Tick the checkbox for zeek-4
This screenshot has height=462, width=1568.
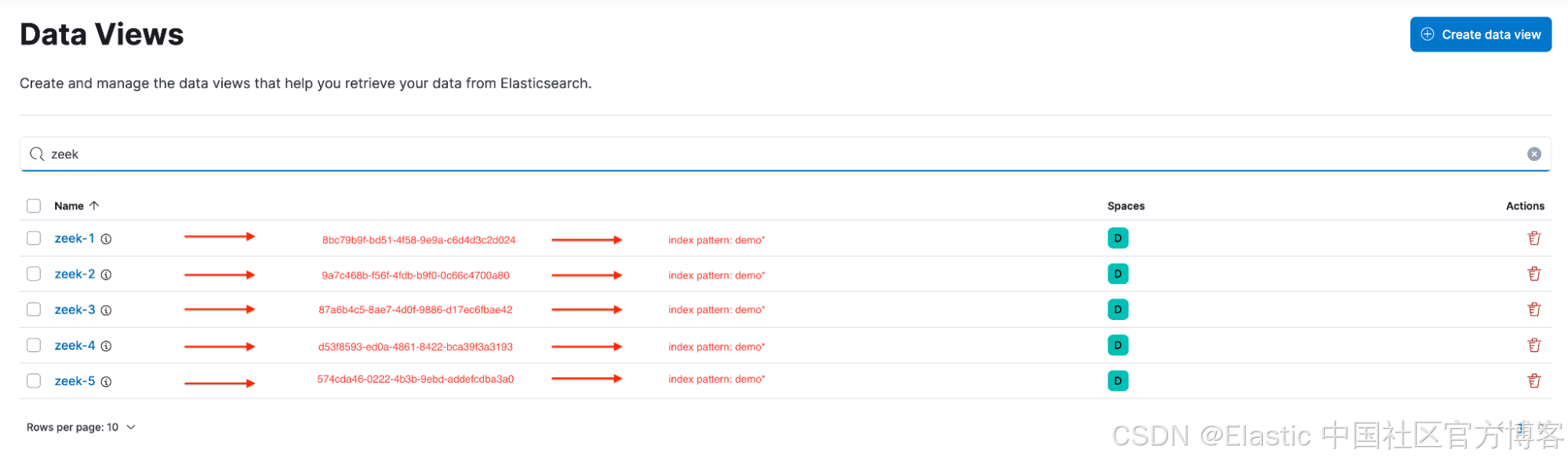pyautogui.click(x=34, y=345)
